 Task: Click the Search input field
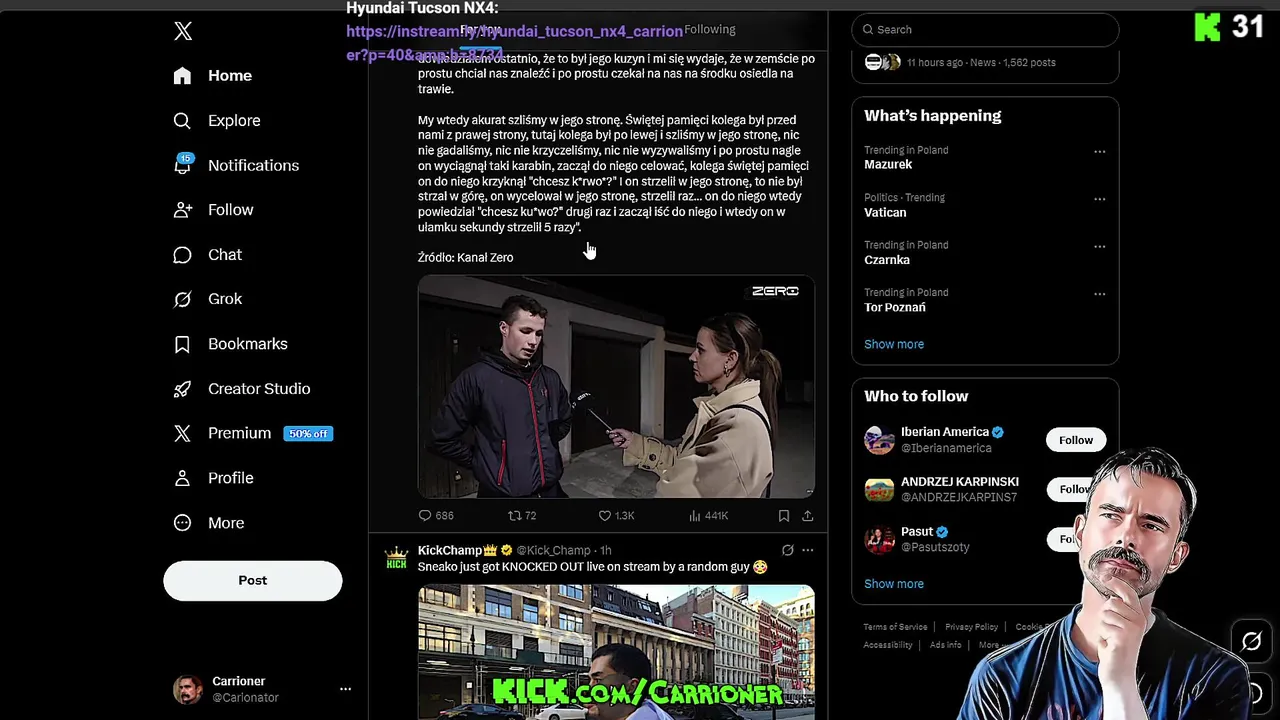pos(985,30)
